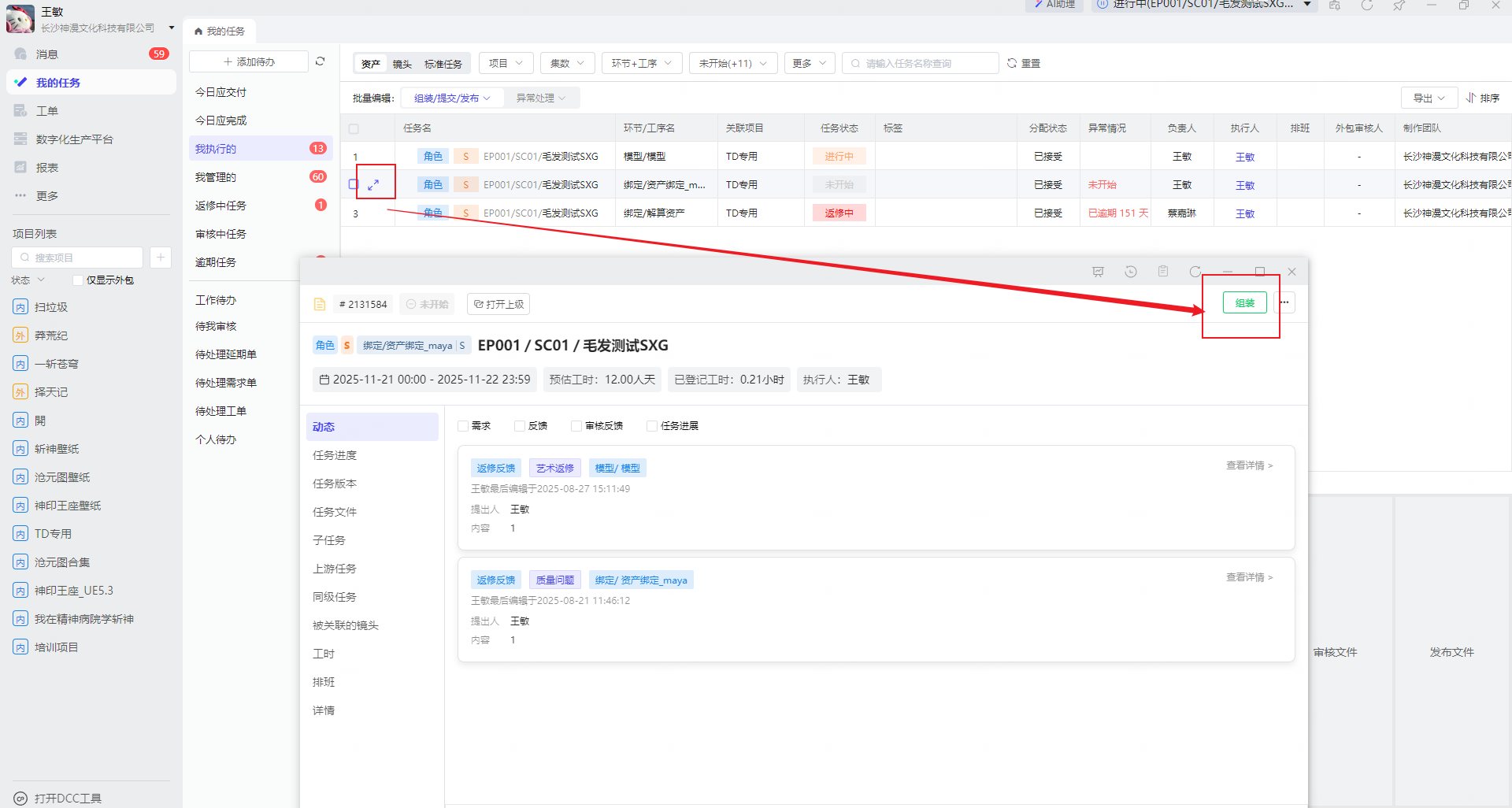This screenshot has height=808, width=1512.
Task: Click the presentation board icon in dialog header
Action: tap(1098, 272)
